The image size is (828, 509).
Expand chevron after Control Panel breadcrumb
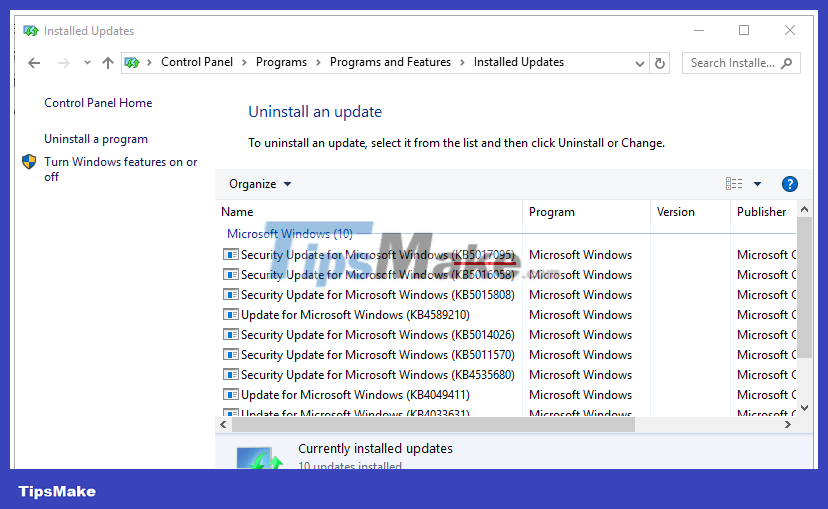tap(244, 63)
